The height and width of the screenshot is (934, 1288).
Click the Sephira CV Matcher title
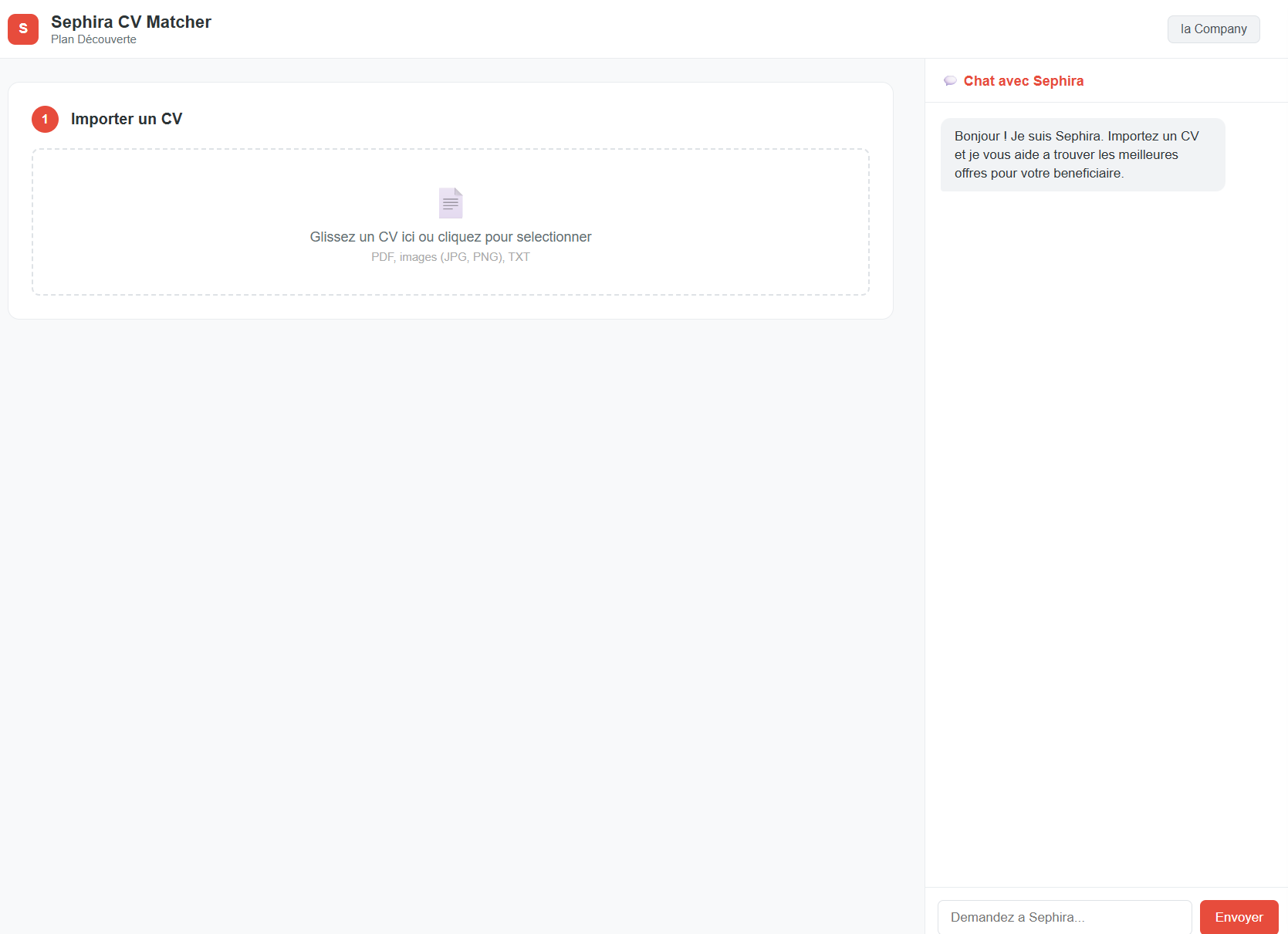(x=131, y=22)
